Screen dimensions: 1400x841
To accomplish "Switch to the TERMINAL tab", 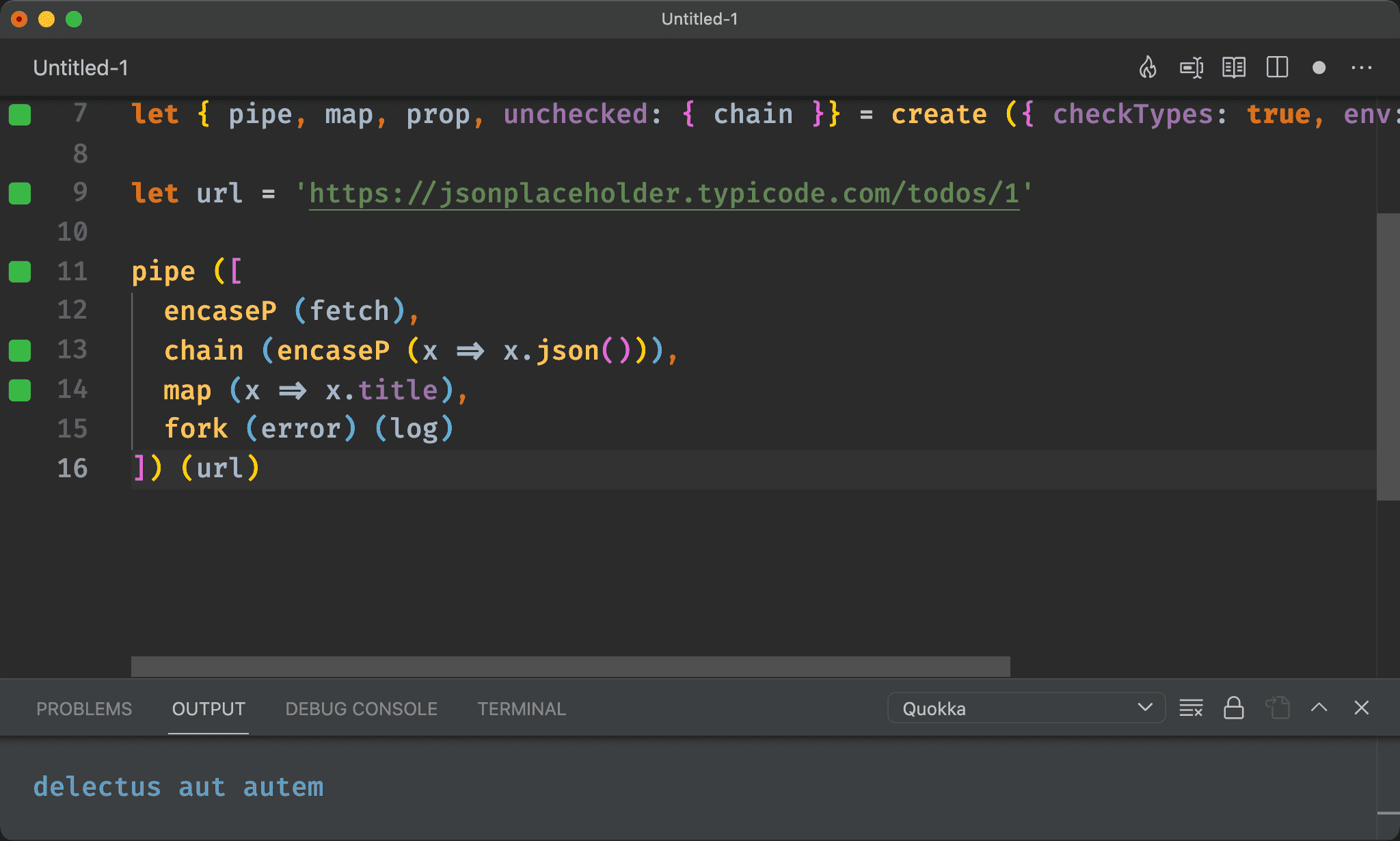I will pos(522,708).
